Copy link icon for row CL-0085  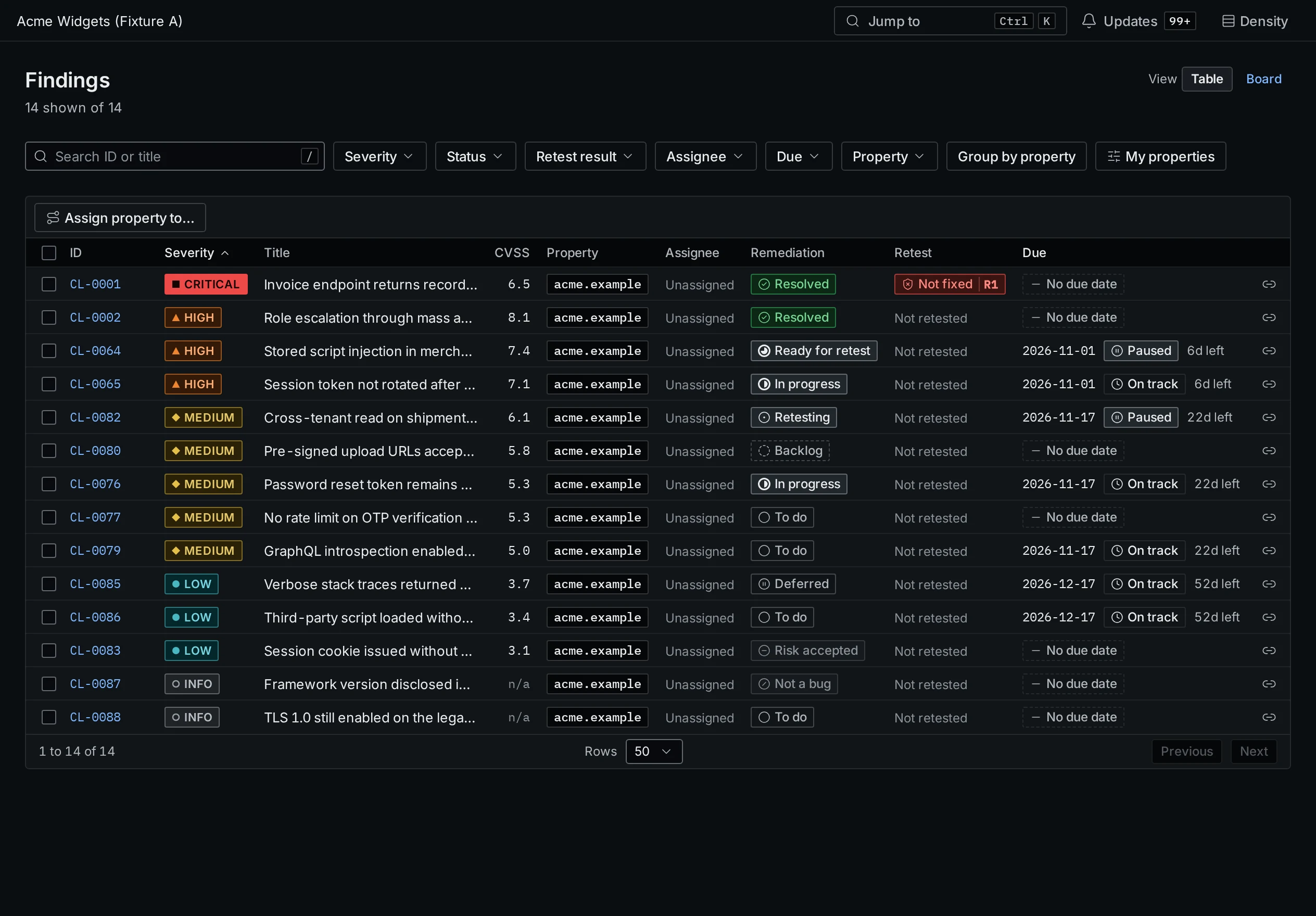point(1269,583)
